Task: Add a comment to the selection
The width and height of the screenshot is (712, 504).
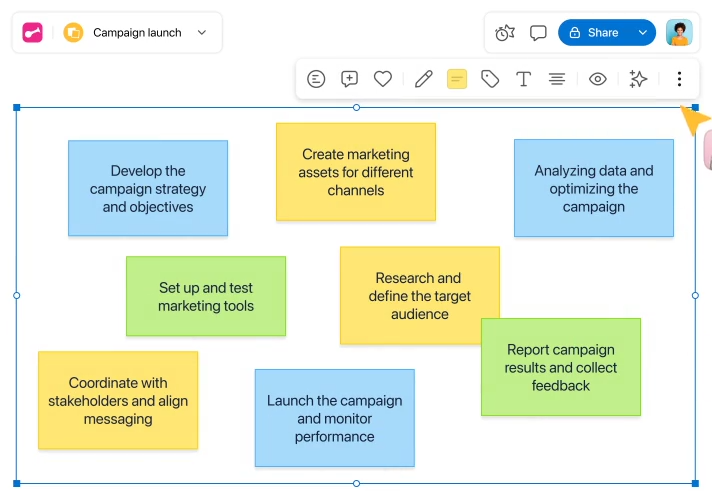Action: [x=349, y=79]
